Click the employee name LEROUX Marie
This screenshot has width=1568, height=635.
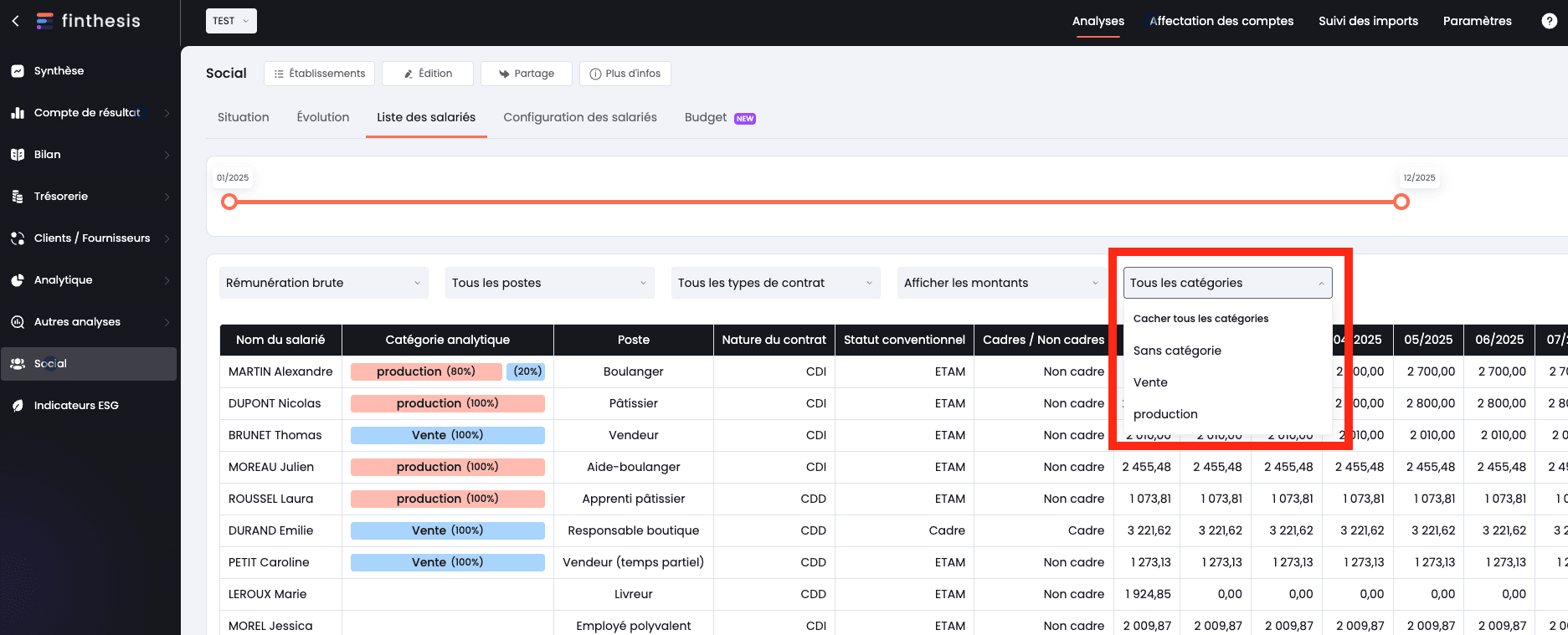(x=267, y=594)
